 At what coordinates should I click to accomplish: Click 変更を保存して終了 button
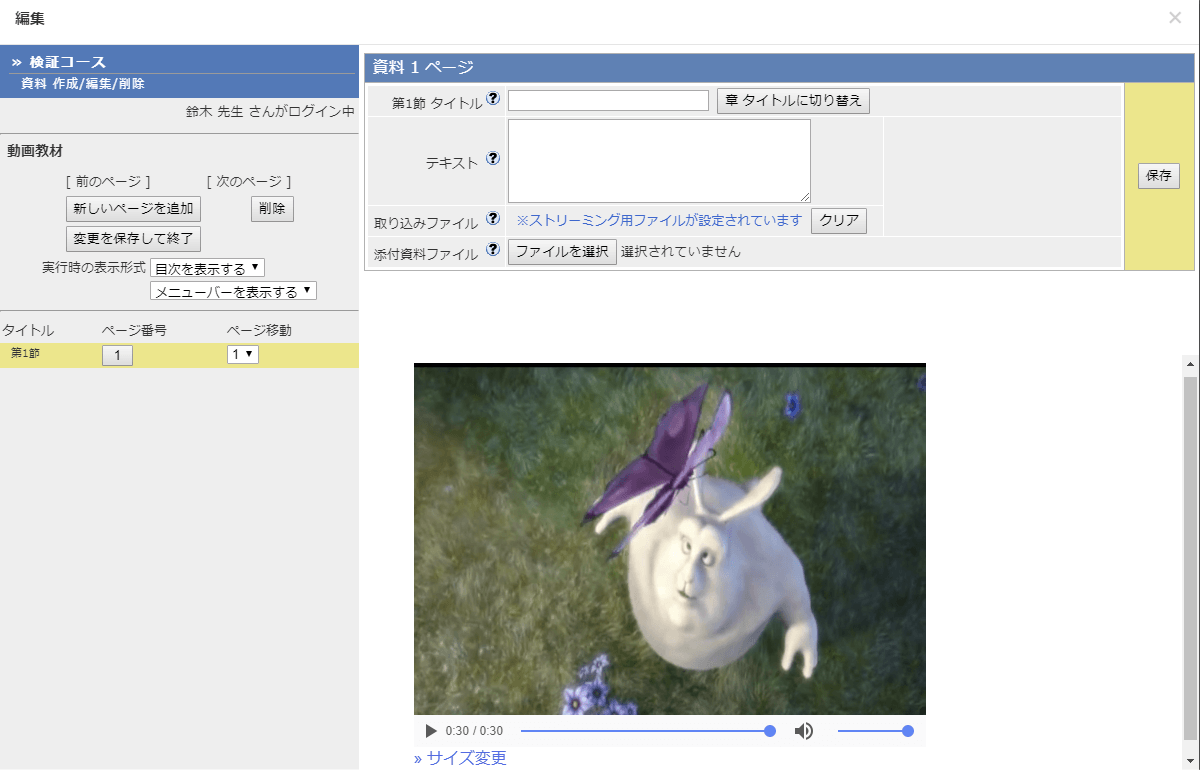pyautogui.click(x=133, y=239)
